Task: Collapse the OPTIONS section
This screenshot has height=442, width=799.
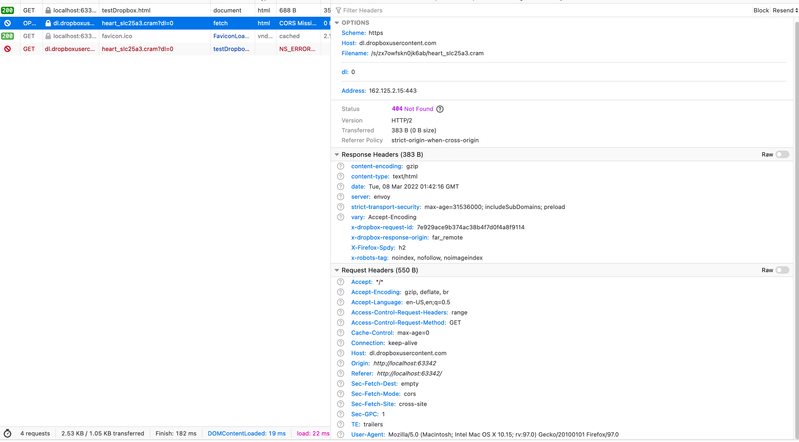Action: tap(337, 23)
